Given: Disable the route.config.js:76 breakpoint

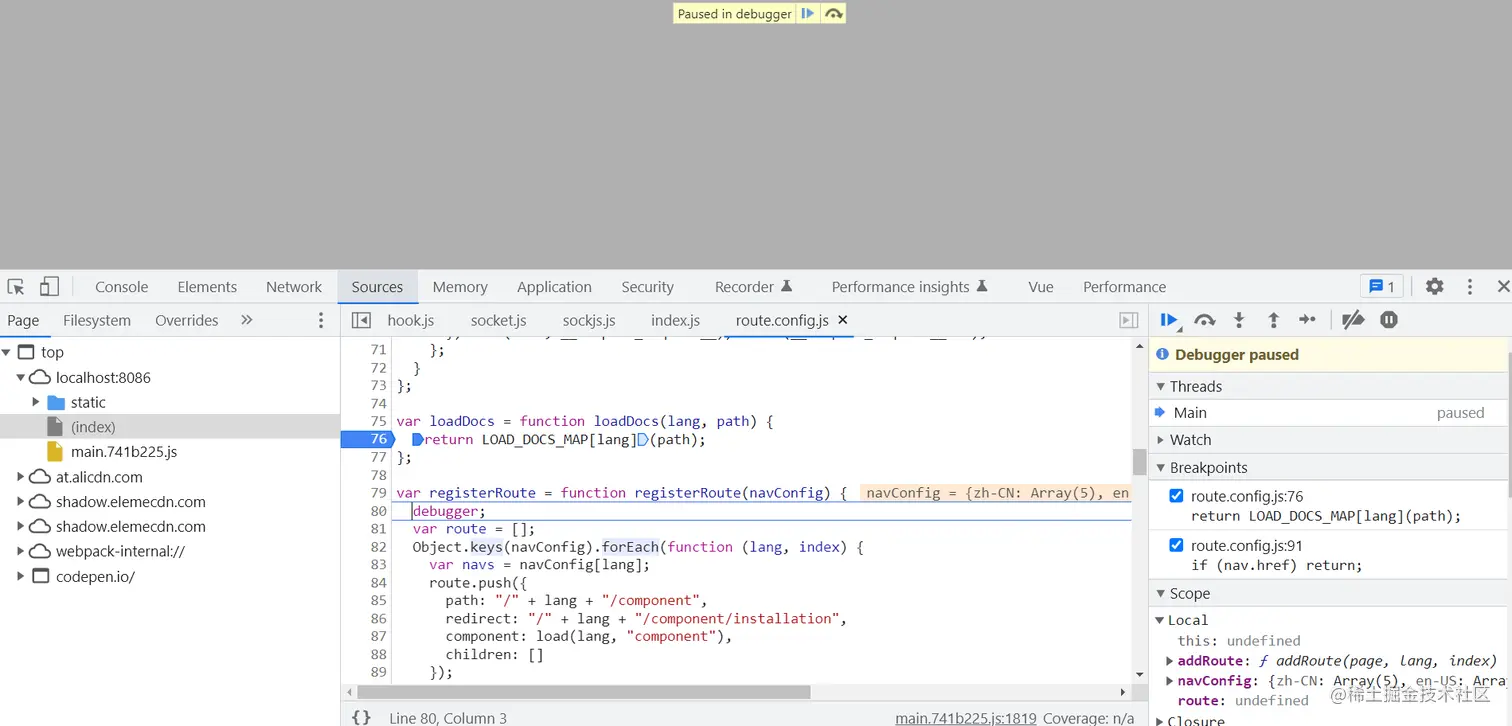Looking at the screenshot, I should click(1176, 496).
